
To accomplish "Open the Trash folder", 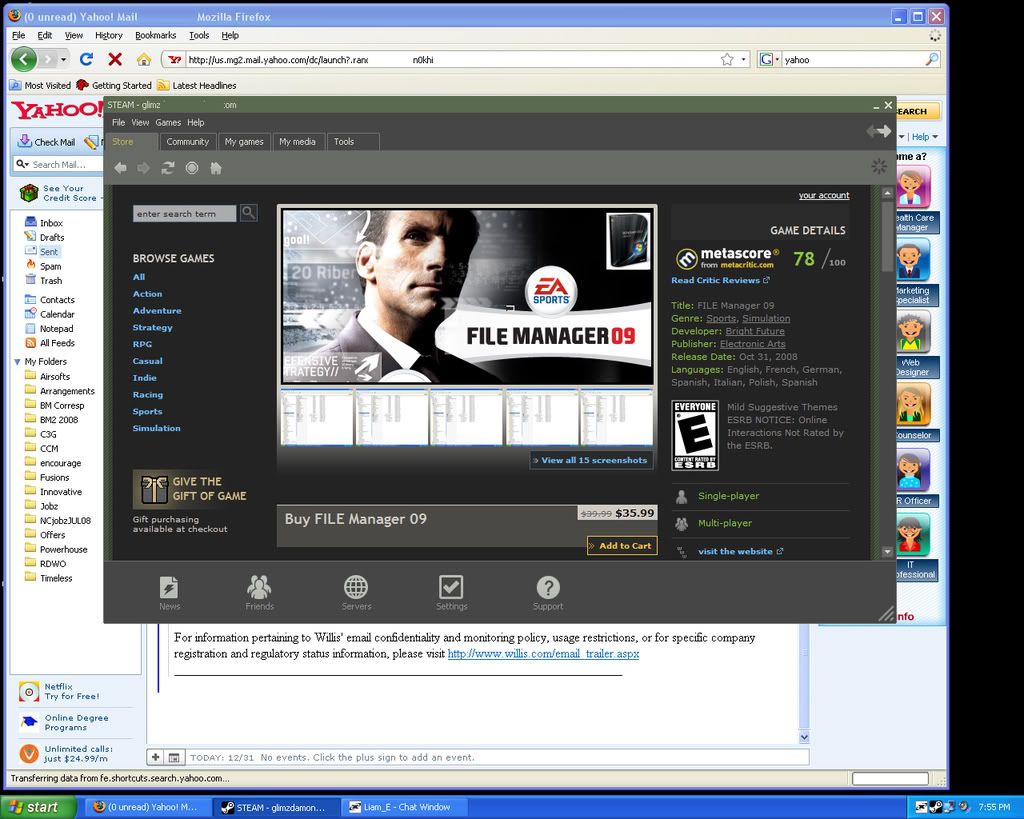I will click(x=50, y=280).
